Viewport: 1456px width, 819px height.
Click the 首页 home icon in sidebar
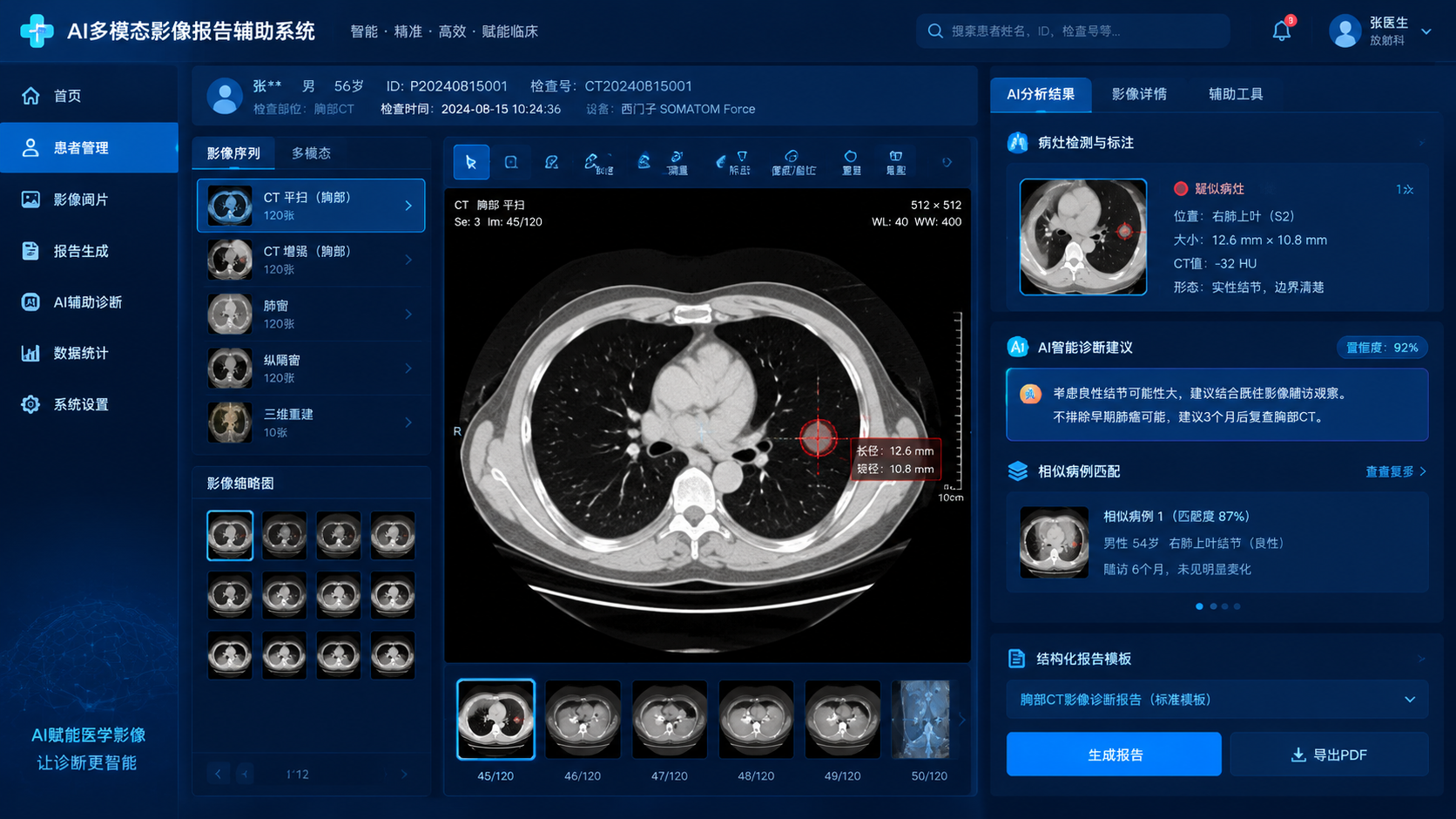click(30, 96)
